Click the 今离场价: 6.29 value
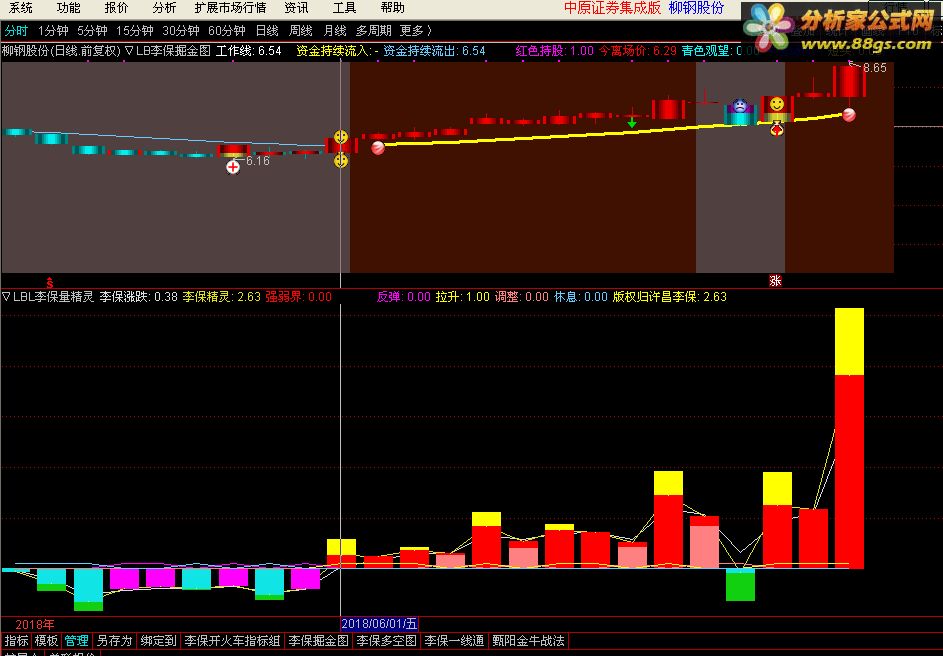 pyautogui.click(x=637, y=51)
